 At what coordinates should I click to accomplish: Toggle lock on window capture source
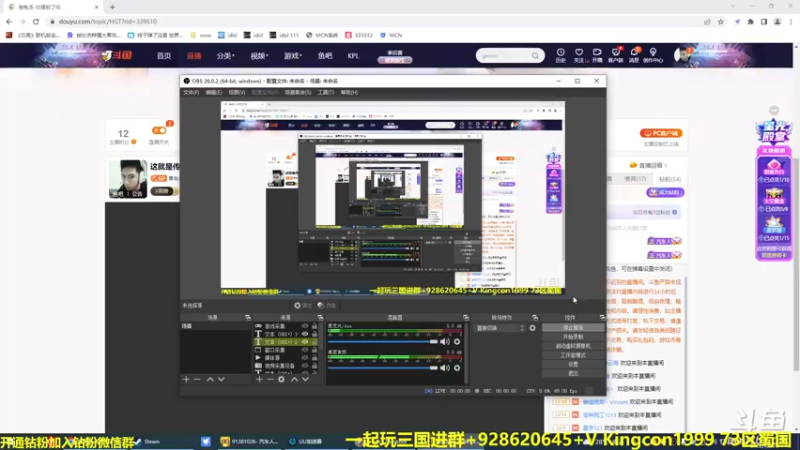[x=314, y=350]
